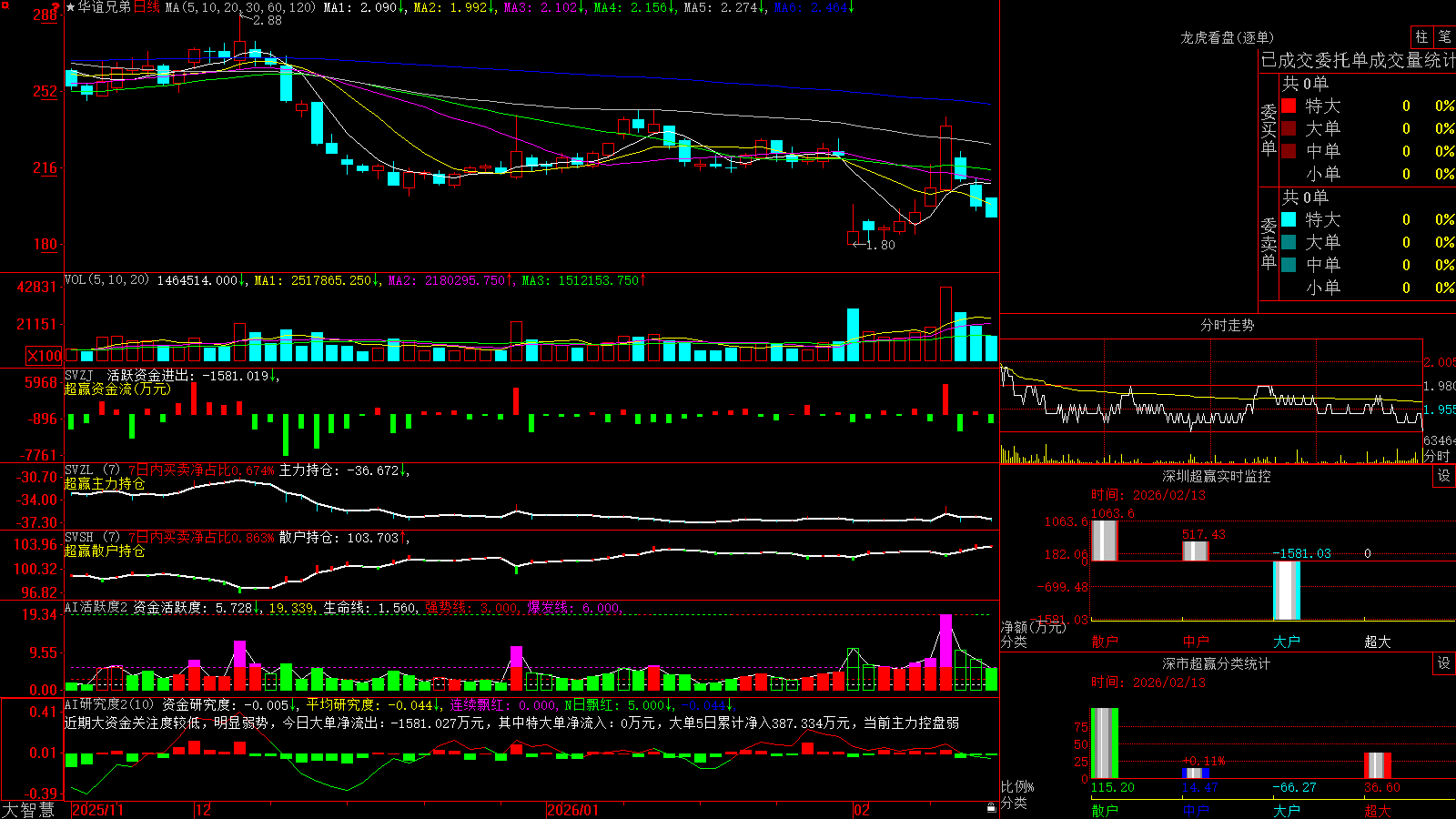This screenshot has width=1456, height=819.
Task: Click the 深圳超赢实时监控 panel title
Action: [x=1216, y=476]
